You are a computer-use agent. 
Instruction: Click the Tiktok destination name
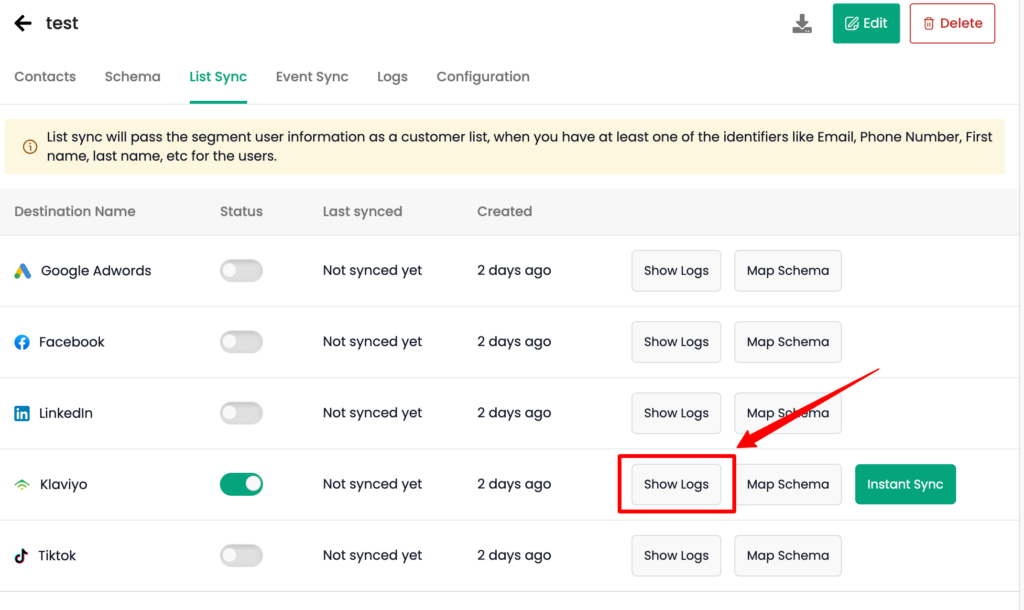point(57,556)
